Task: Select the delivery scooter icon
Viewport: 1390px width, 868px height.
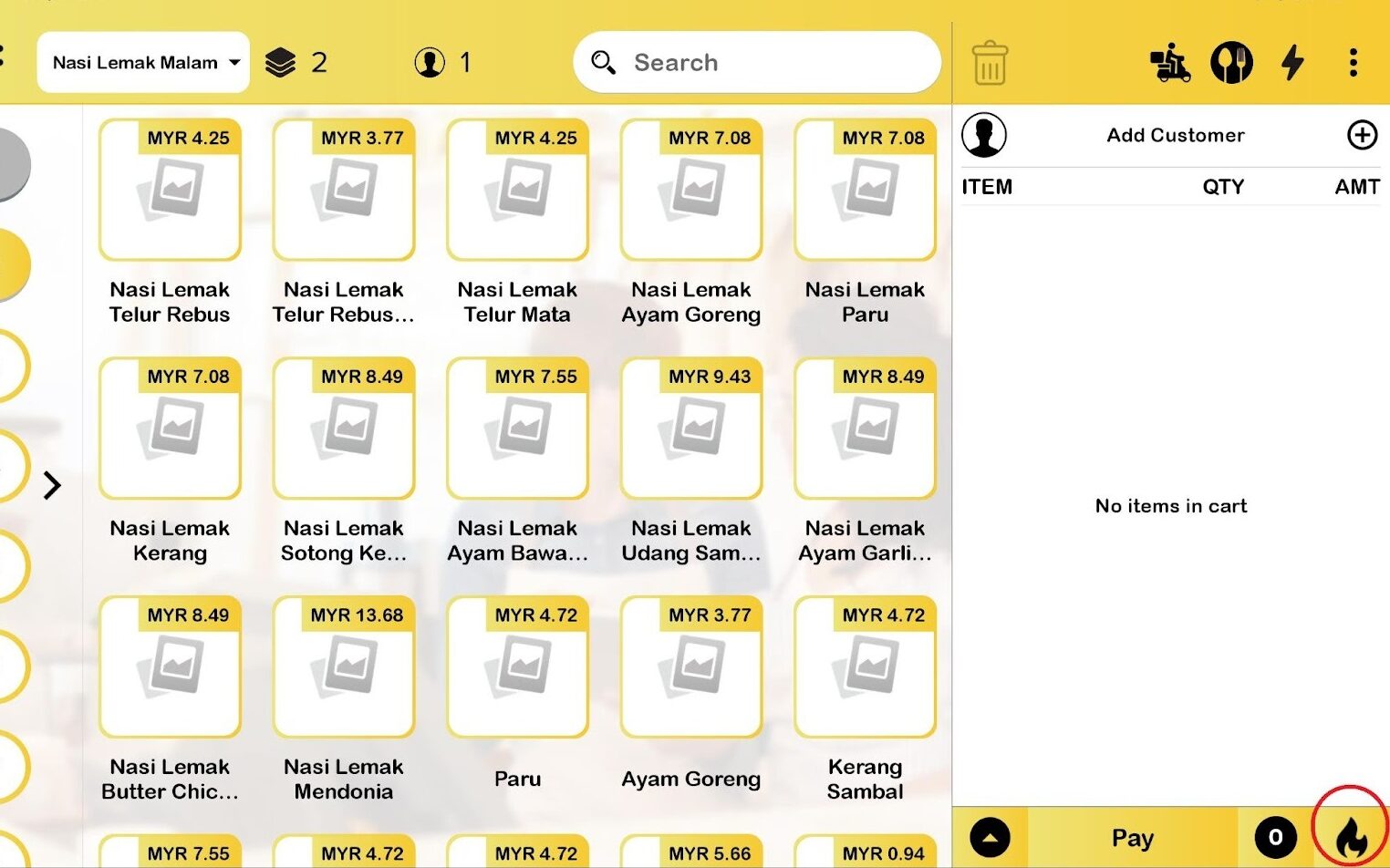Action: [1169, 63]
